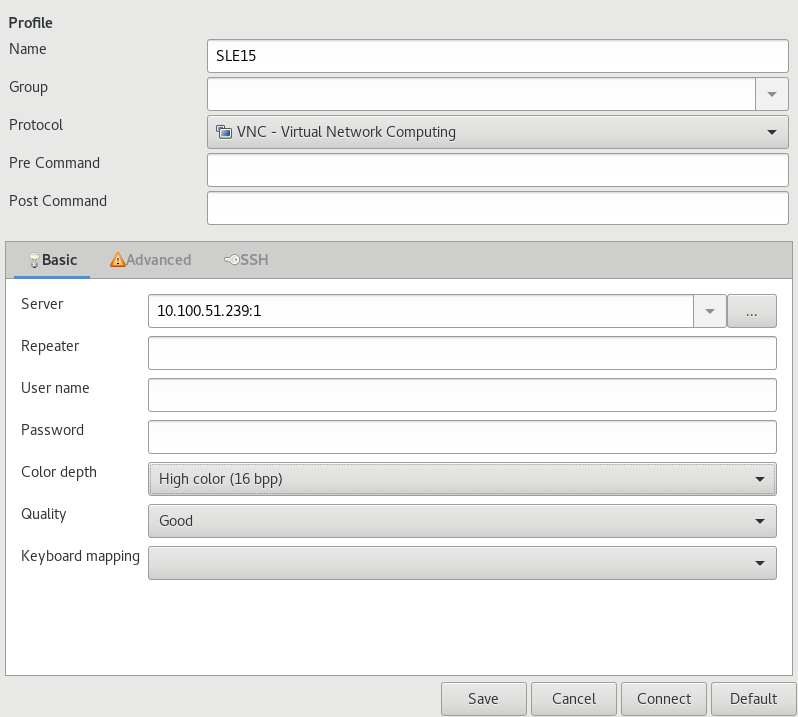798x717 pixels.
Task: Open the Color depth dropdown
Action: [462, 479]
